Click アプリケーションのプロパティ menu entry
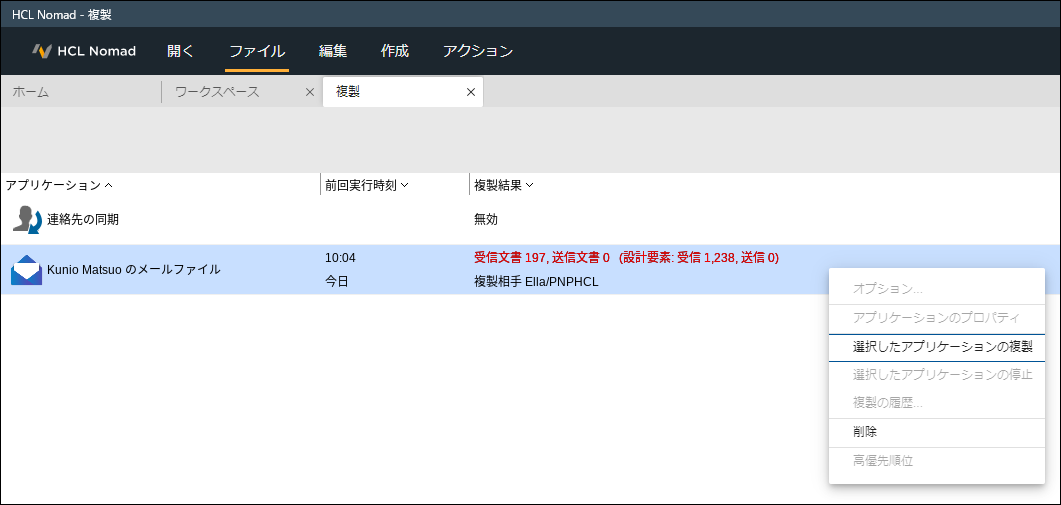The height and width of the screenshot is (505, 1061). 936,318
